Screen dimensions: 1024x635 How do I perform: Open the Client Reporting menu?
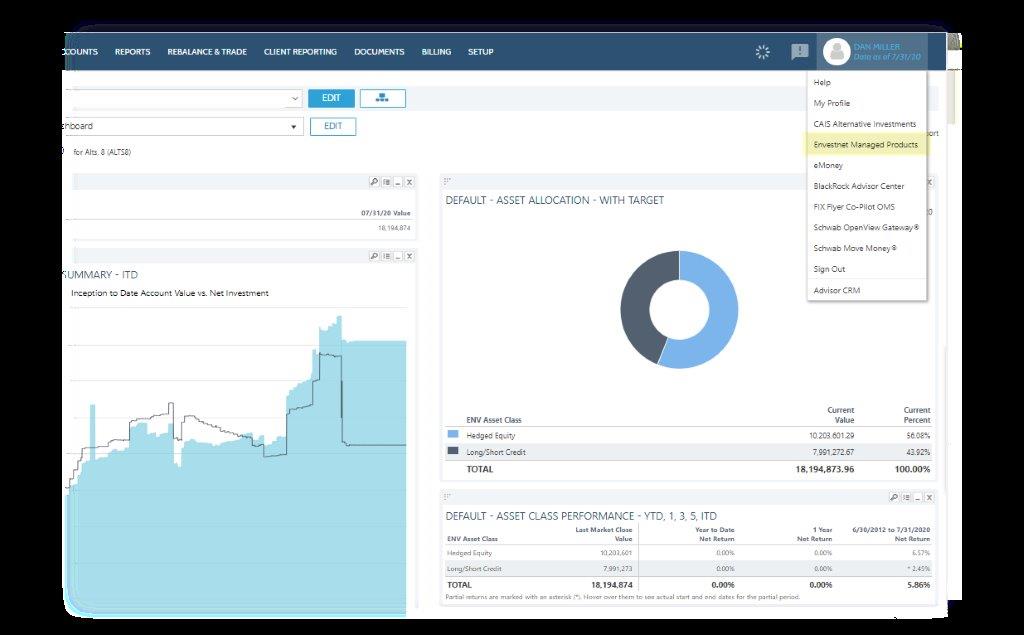(300, 52)
